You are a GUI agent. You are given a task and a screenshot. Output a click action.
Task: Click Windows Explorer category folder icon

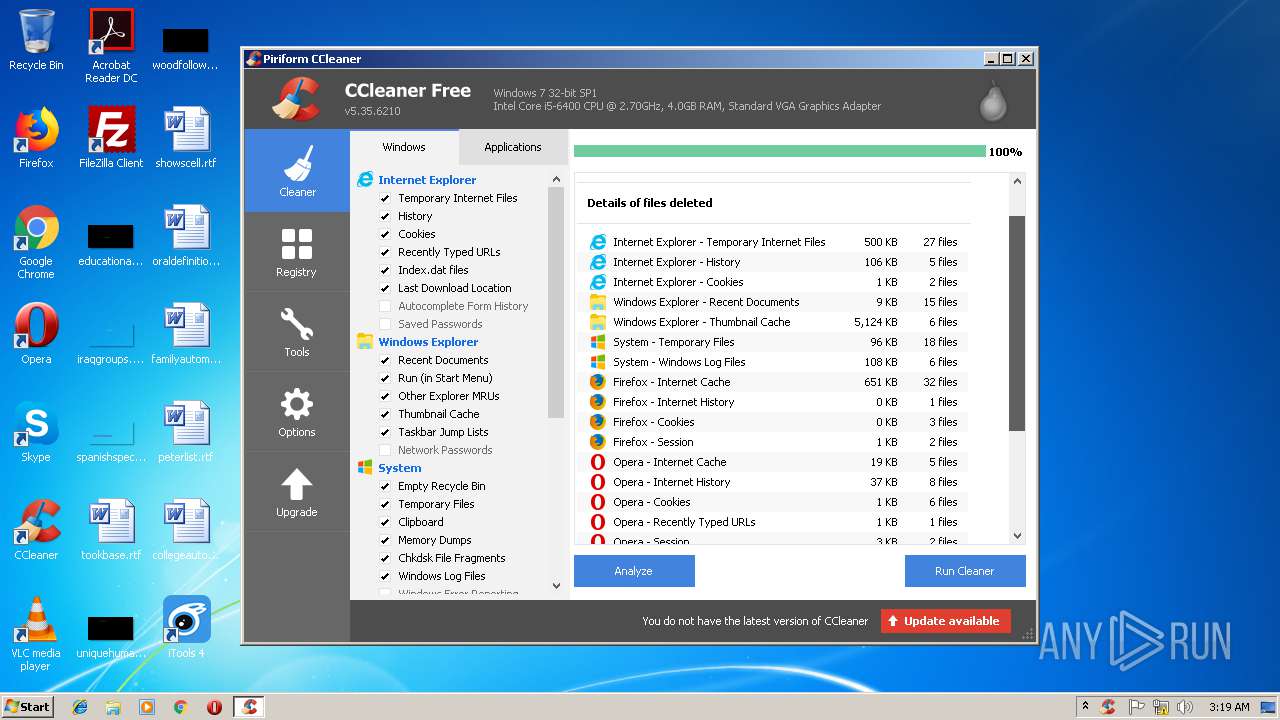tap(365, 342)
